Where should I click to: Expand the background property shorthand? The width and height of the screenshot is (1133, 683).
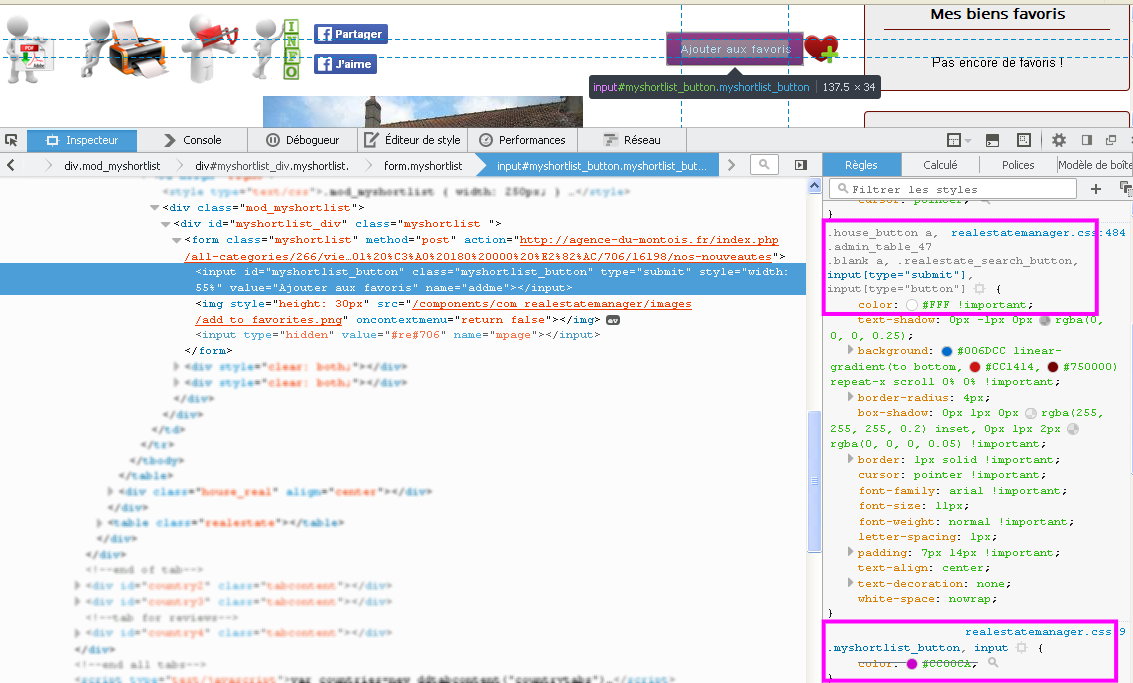click(x=850, y=350)
